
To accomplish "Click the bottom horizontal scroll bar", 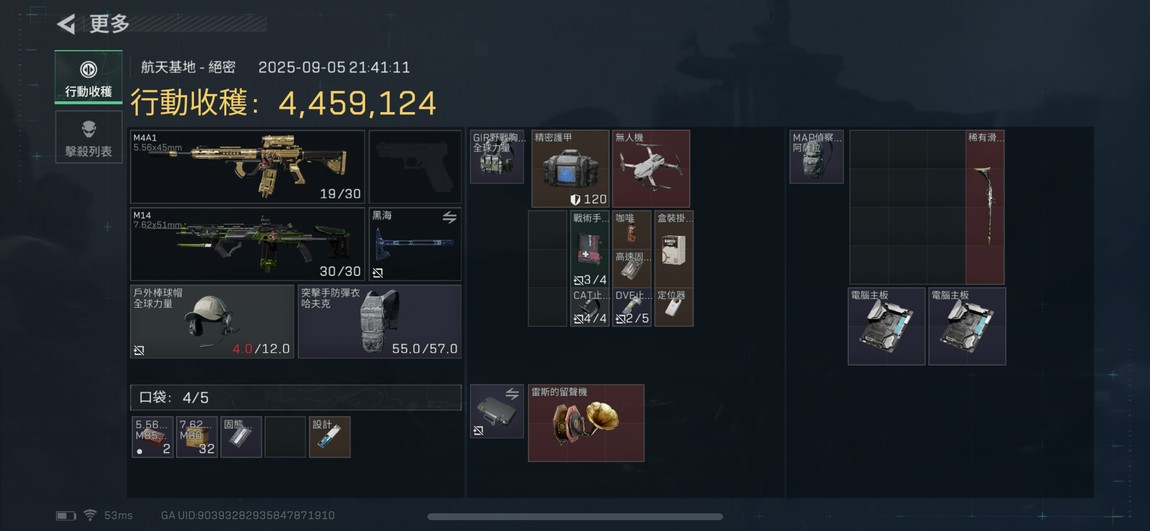I will click(575, 516).
